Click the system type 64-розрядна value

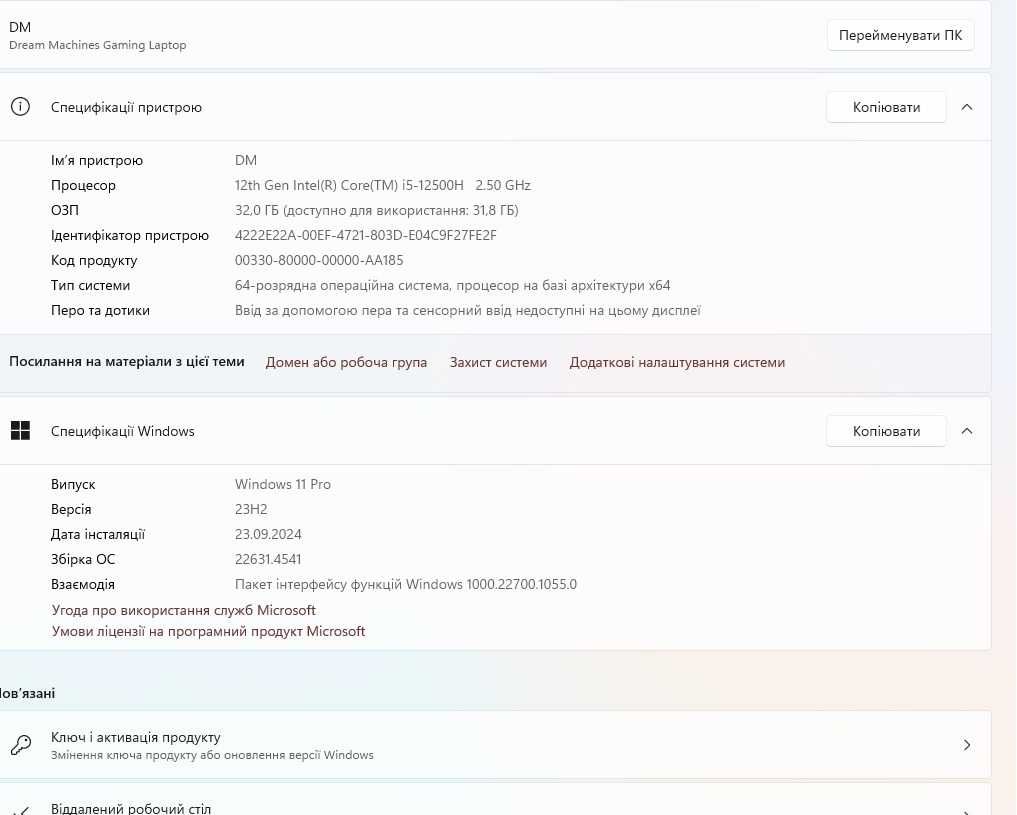pos(453,285)
